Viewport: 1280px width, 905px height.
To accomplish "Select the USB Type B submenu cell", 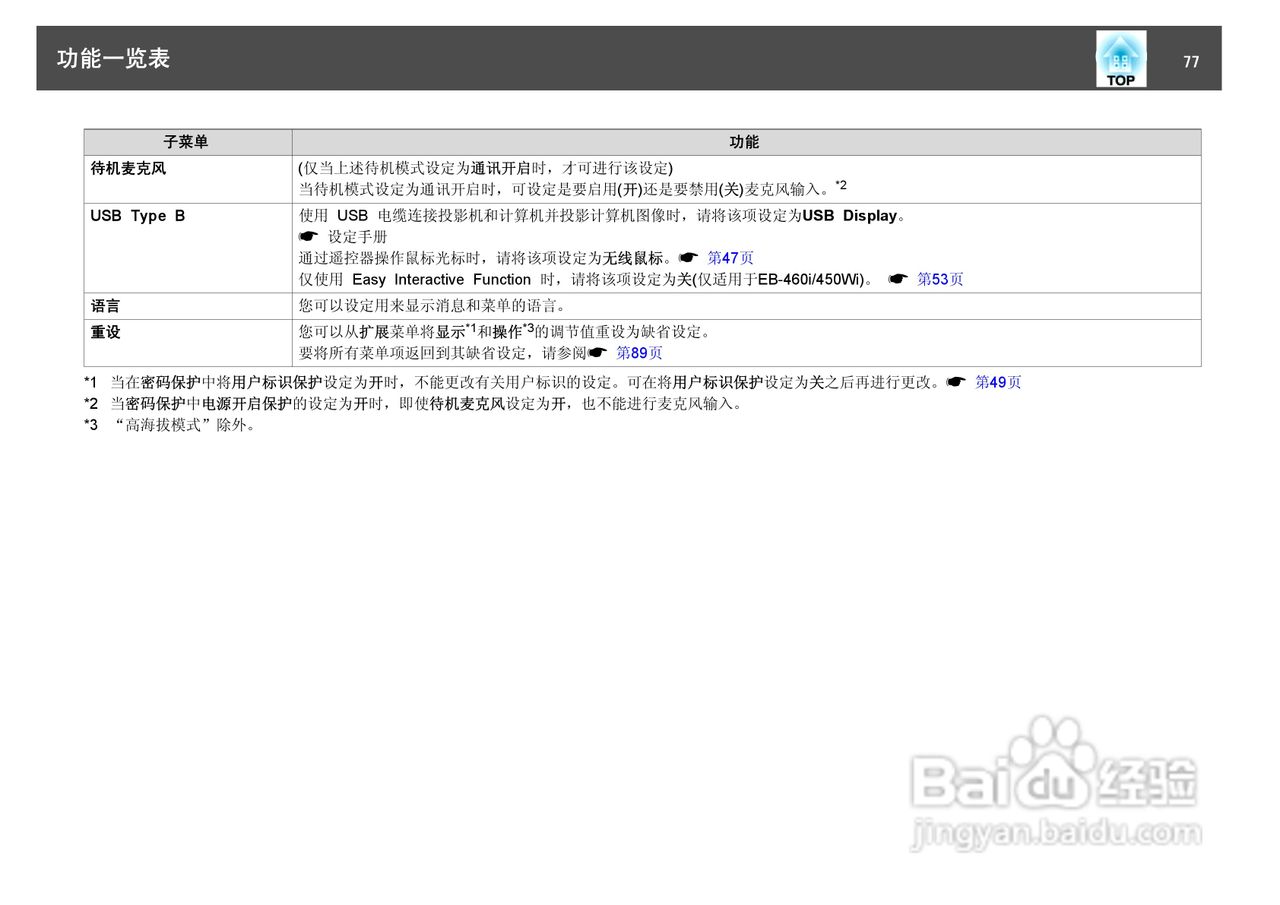I will (188, 248).
